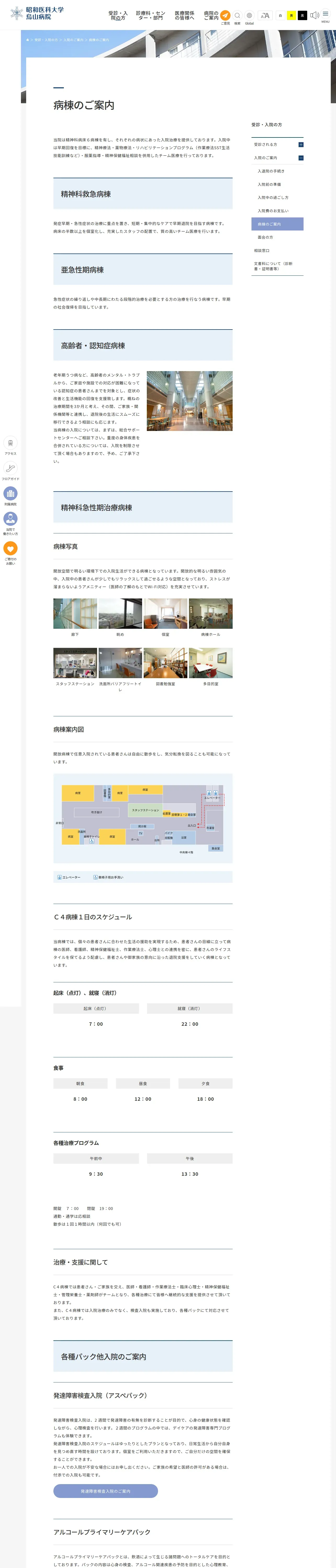Select the white background color scheme
The width and height of the screenshot is (336, 1568).
[x=281, y=15]
